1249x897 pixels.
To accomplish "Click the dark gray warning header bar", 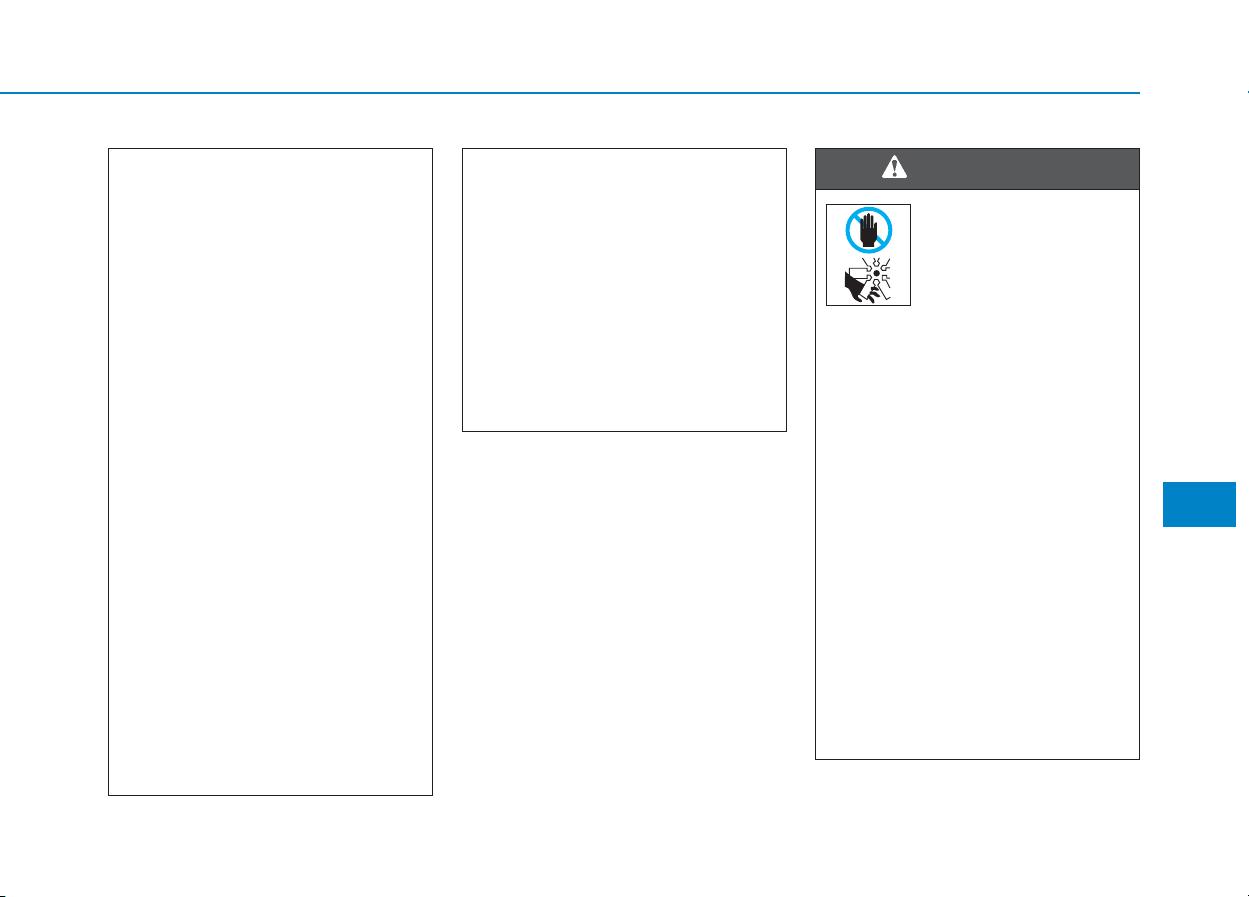I will [977, 168].
